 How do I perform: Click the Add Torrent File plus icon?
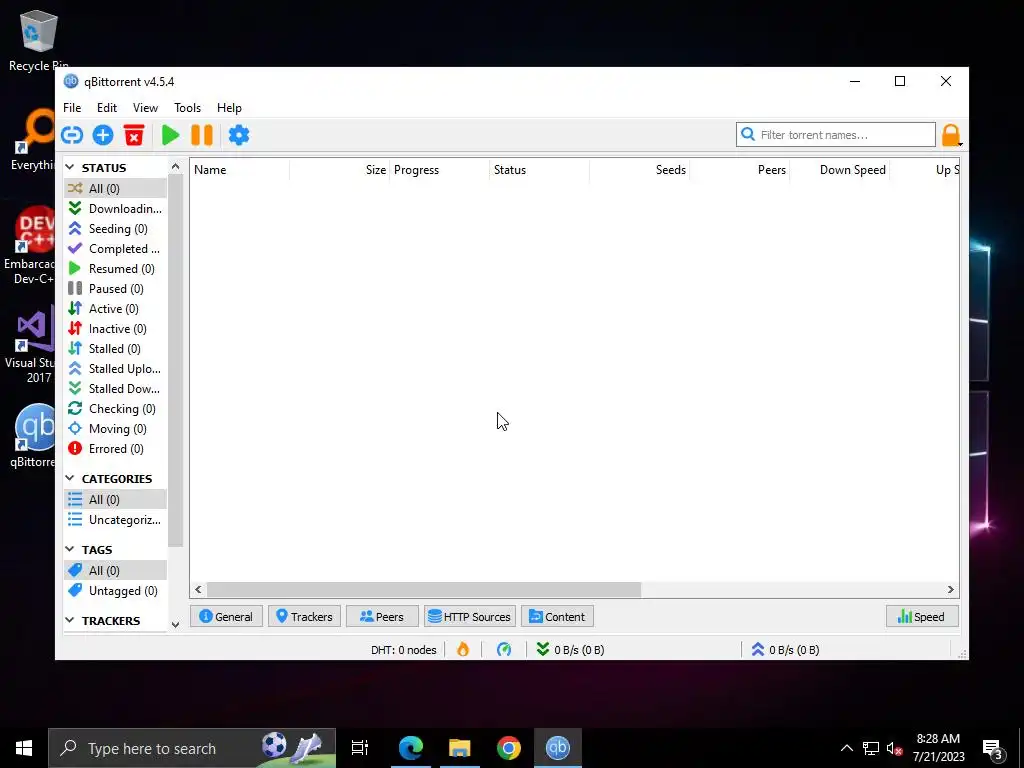[x=103, y=135]
